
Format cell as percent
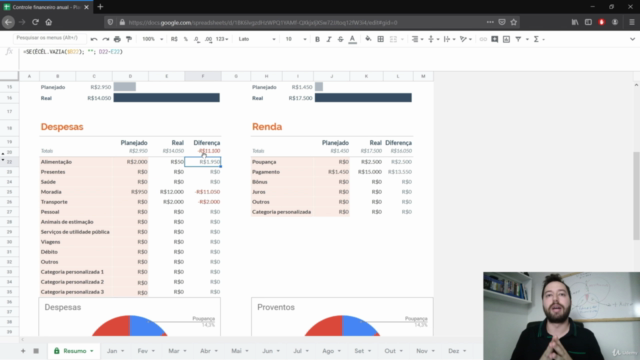click(x=186, y=39)
